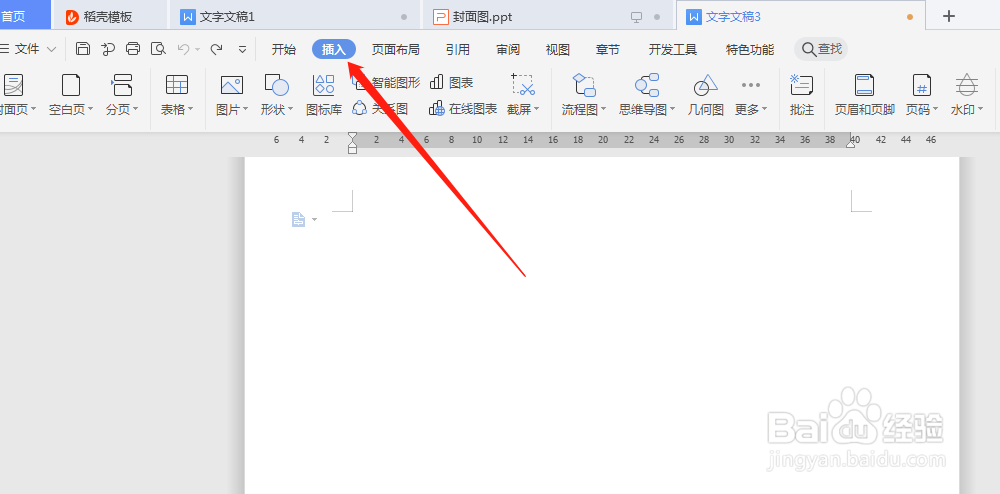Switch to the 视图 tab
The image size is (1000, 494).
click(x=557, y=50)
